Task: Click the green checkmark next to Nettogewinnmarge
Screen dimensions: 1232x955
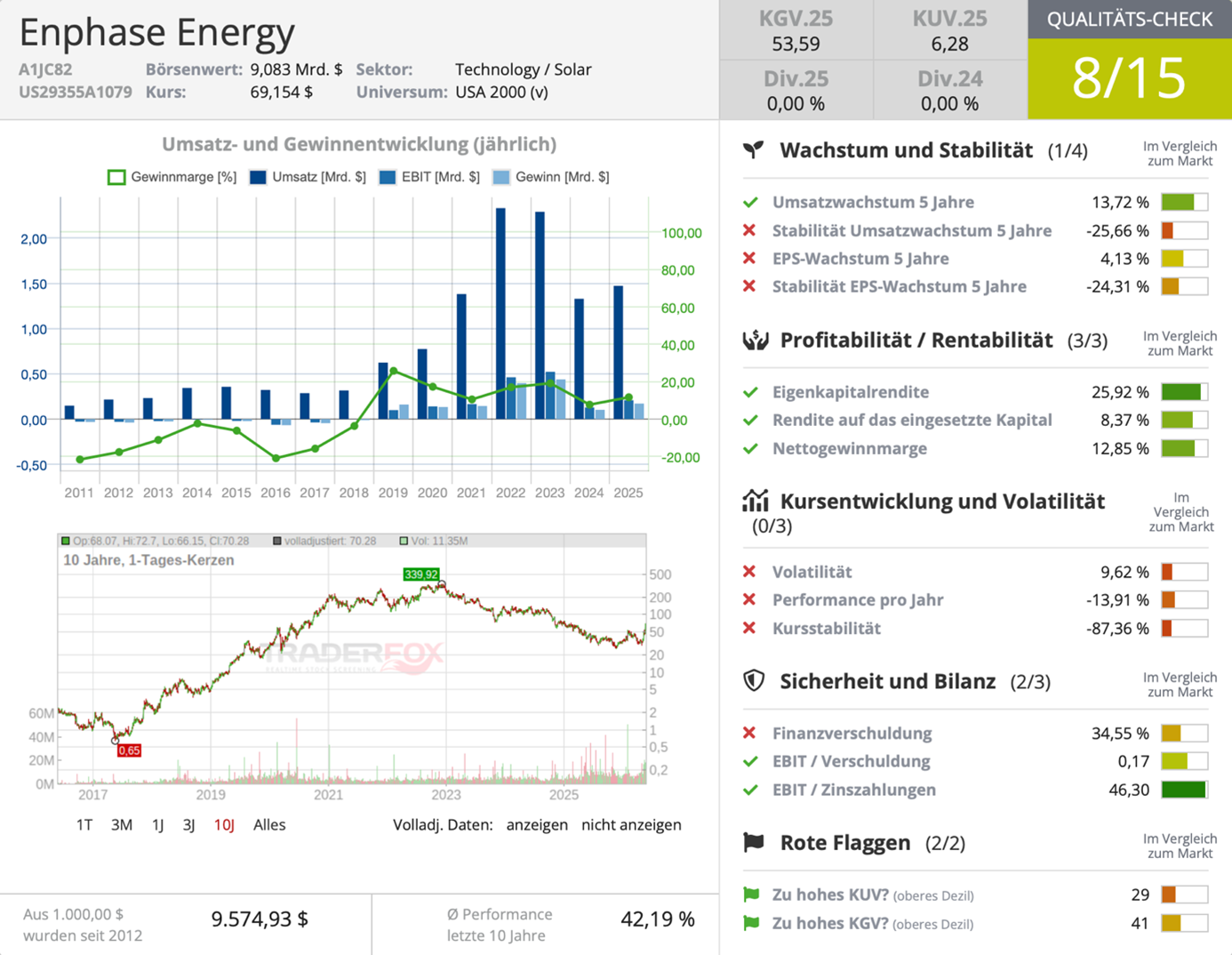Action: tap(750, 449)
